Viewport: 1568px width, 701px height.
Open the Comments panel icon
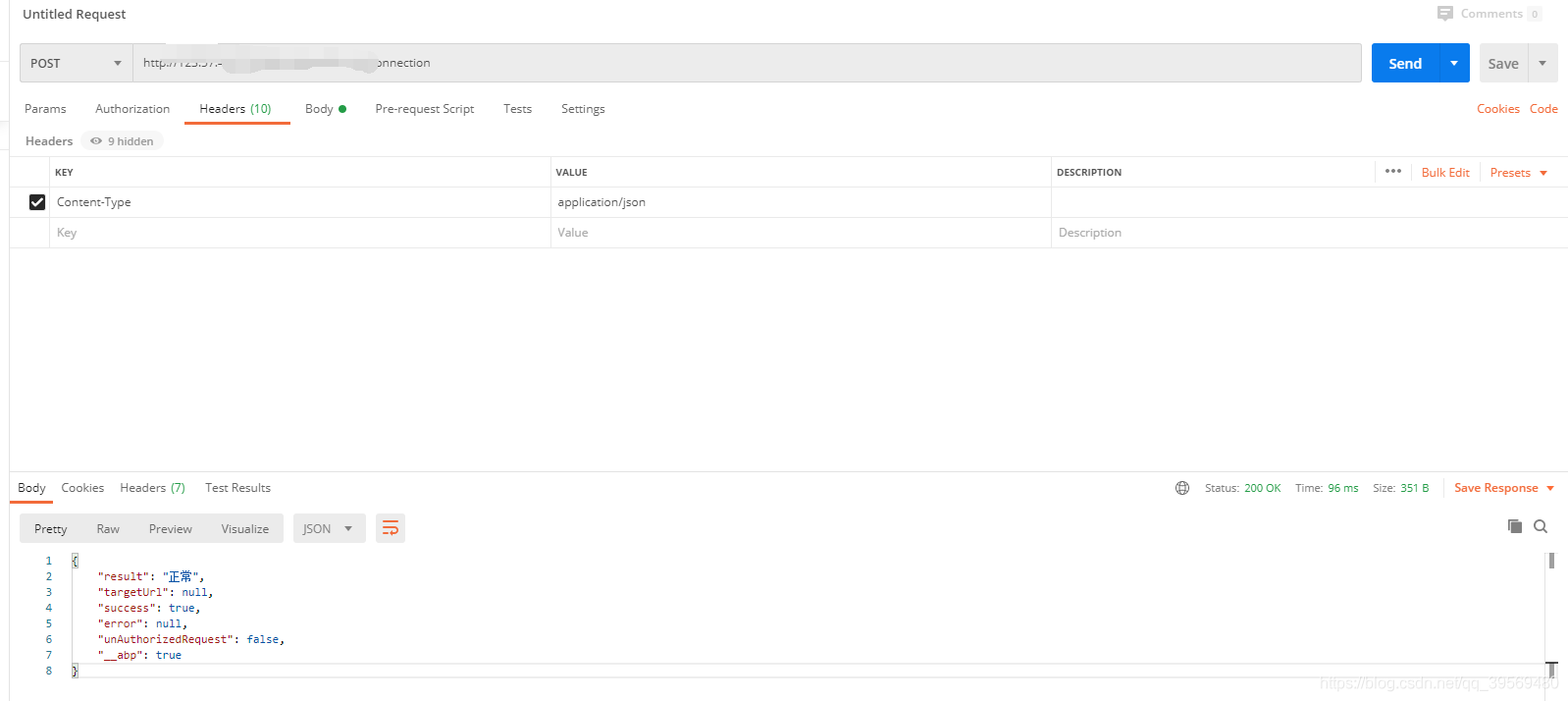coord(1444,14)
